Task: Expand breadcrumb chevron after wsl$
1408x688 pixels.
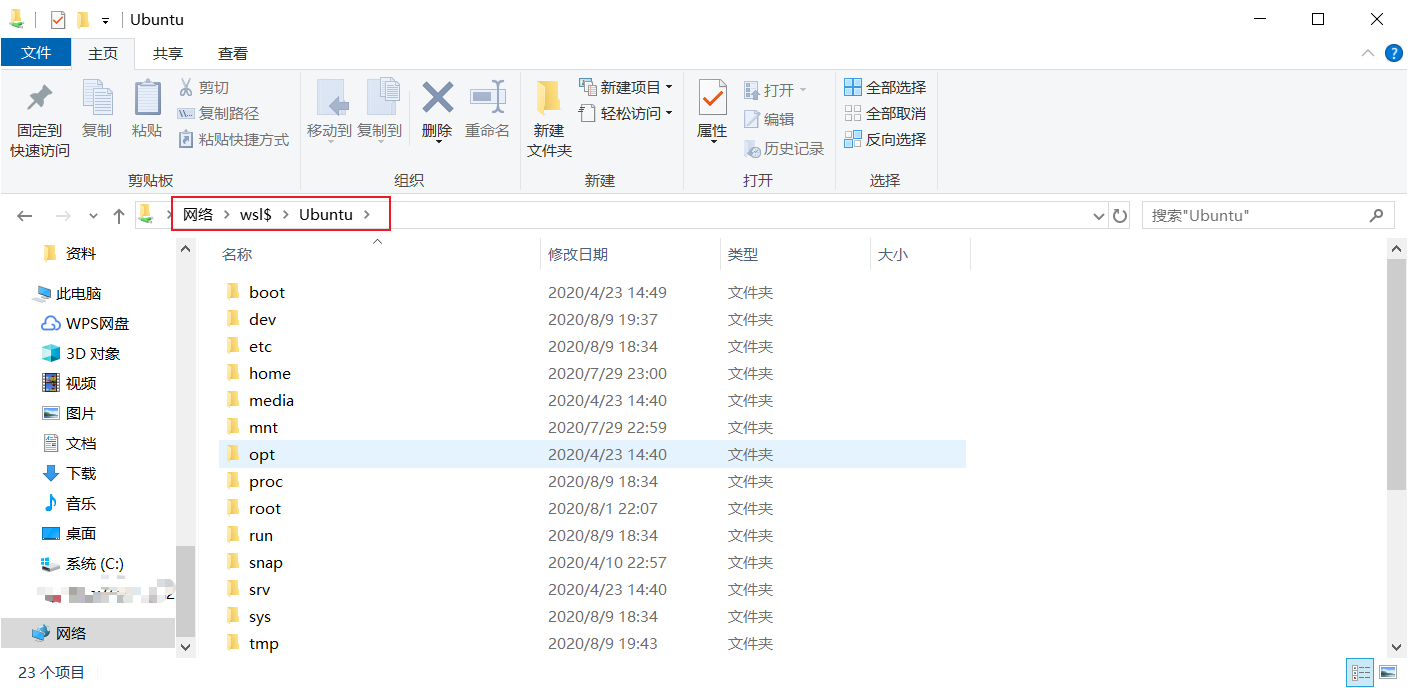Action: pos(285,215)
